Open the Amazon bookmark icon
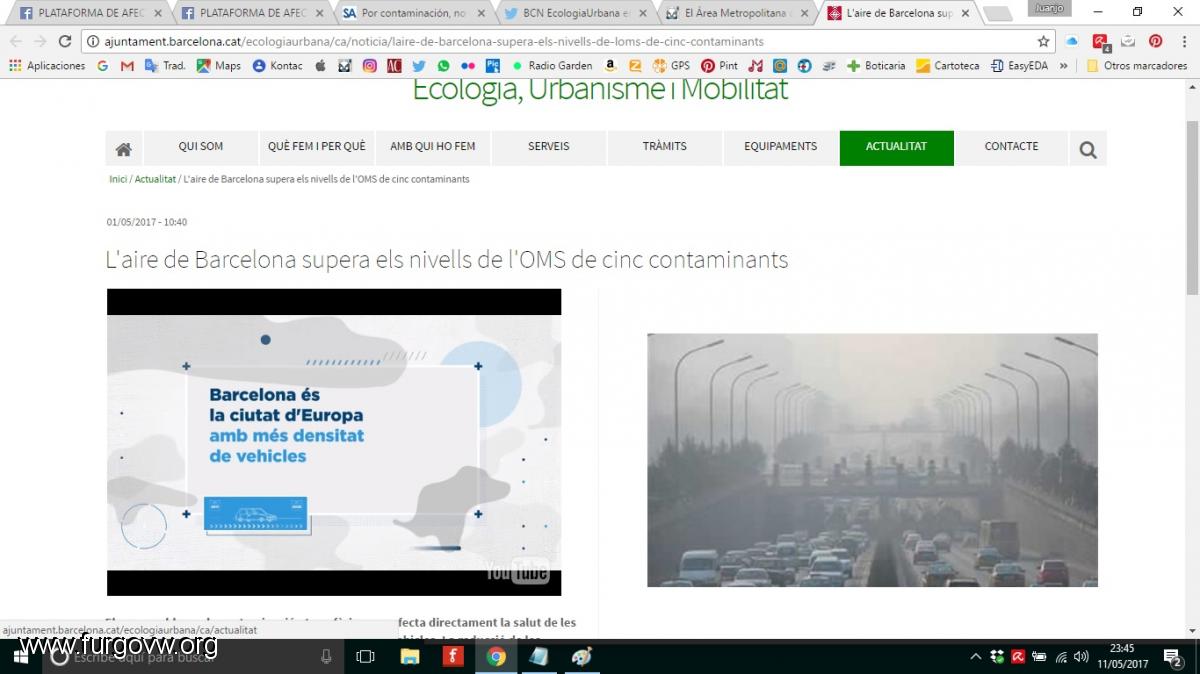 [610, 66]
